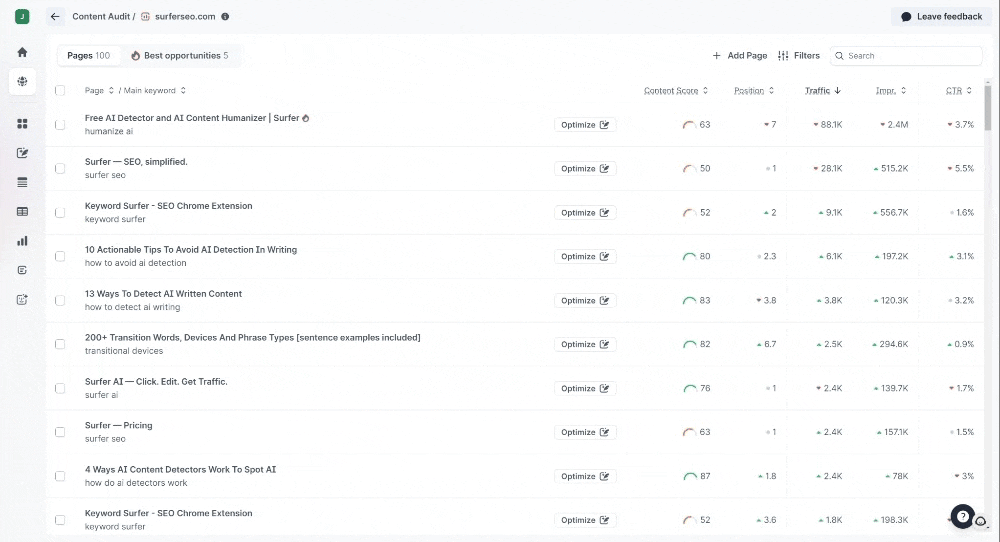Screen dimensions: 1000x542
Task: Open the table icon in sidebar
Action: (x=22, y=212)
